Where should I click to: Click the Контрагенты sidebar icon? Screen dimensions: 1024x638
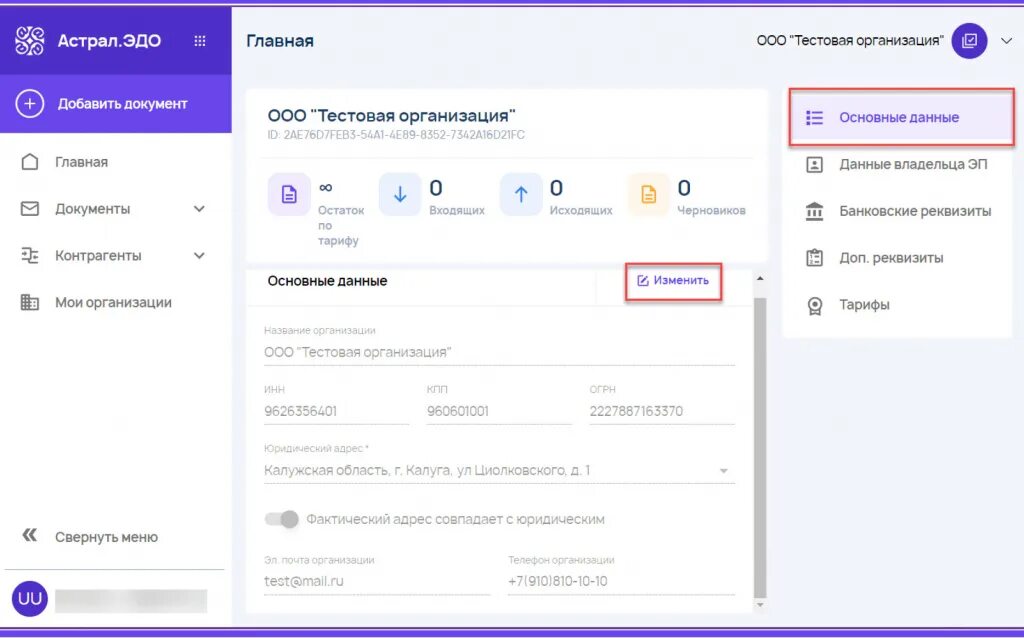click(29, 255)
